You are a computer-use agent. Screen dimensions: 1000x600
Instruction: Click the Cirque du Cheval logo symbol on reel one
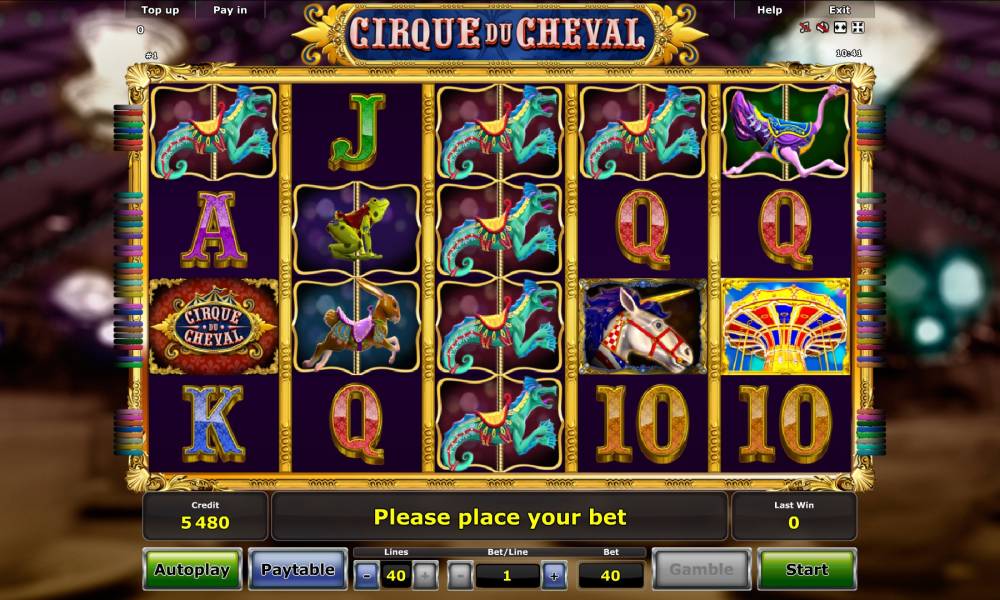tap(214, 326)
